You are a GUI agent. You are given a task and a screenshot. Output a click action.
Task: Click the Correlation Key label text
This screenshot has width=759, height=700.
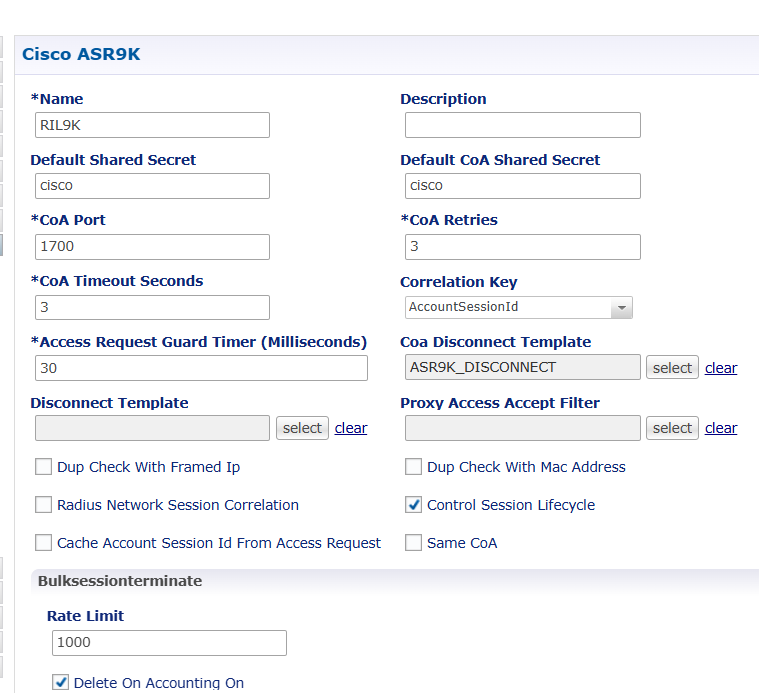(x=459, y=282)
